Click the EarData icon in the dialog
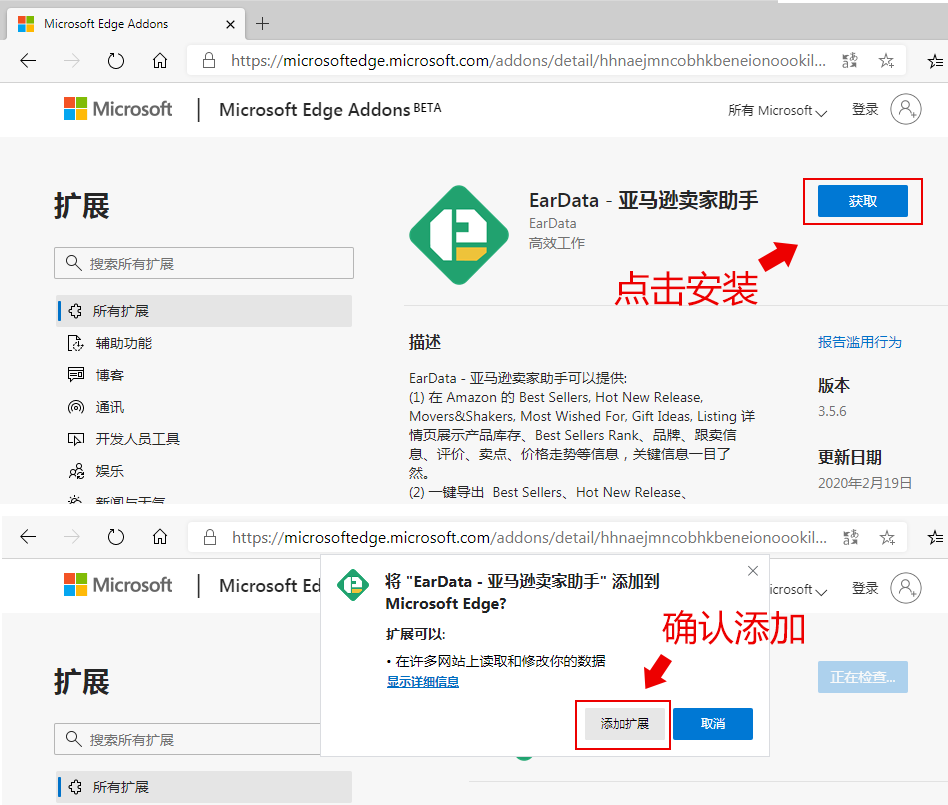This screenshot has width=948, height=805. [353, 585]
